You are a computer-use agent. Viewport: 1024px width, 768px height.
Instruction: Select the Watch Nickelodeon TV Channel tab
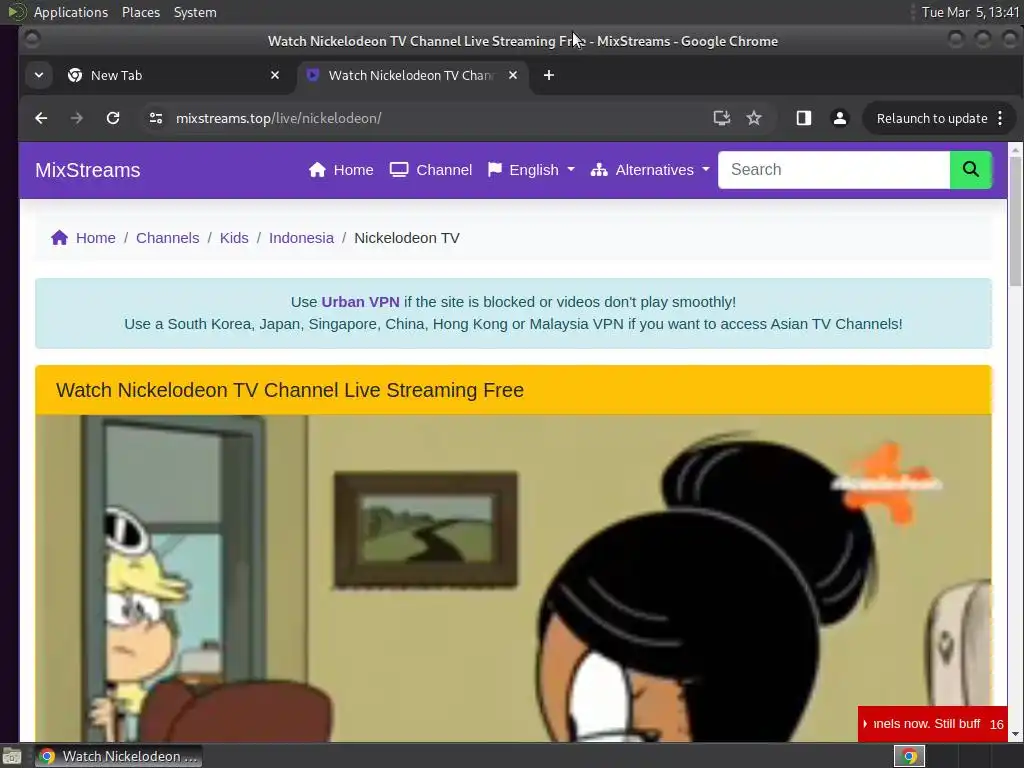click(x=411, y=75)
